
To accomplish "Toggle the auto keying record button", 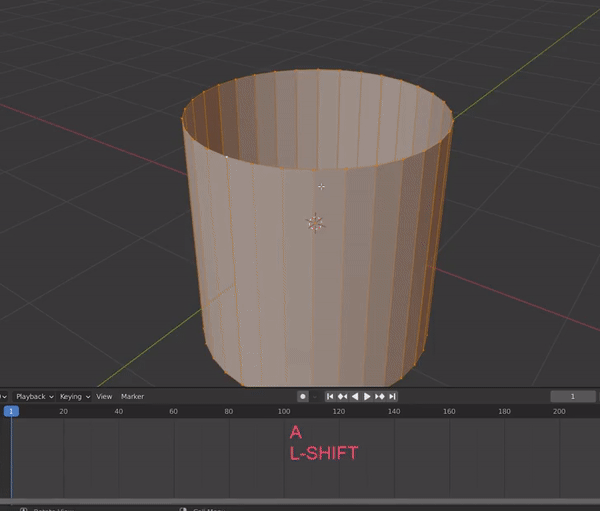I will (303, 397).
